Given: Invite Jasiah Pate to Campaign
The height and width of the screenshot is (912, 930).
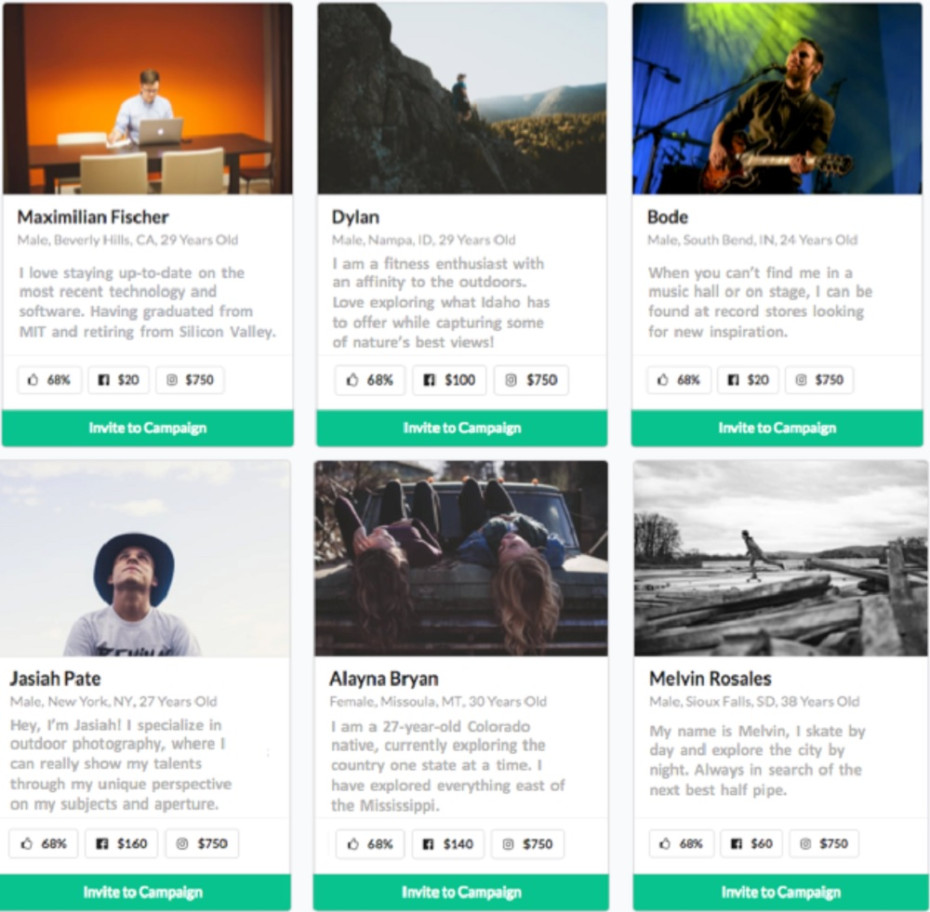Looking at the screenshot, I should tap(143, 892).
